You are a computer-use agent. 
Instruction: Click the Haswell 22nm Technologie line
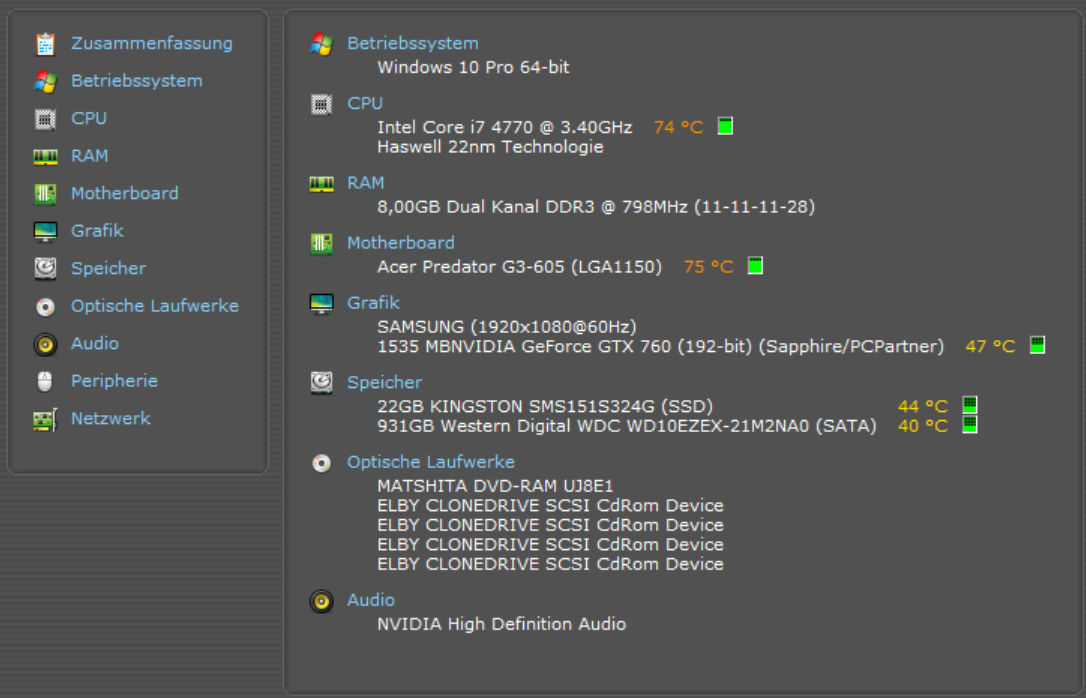pos(490,147)
